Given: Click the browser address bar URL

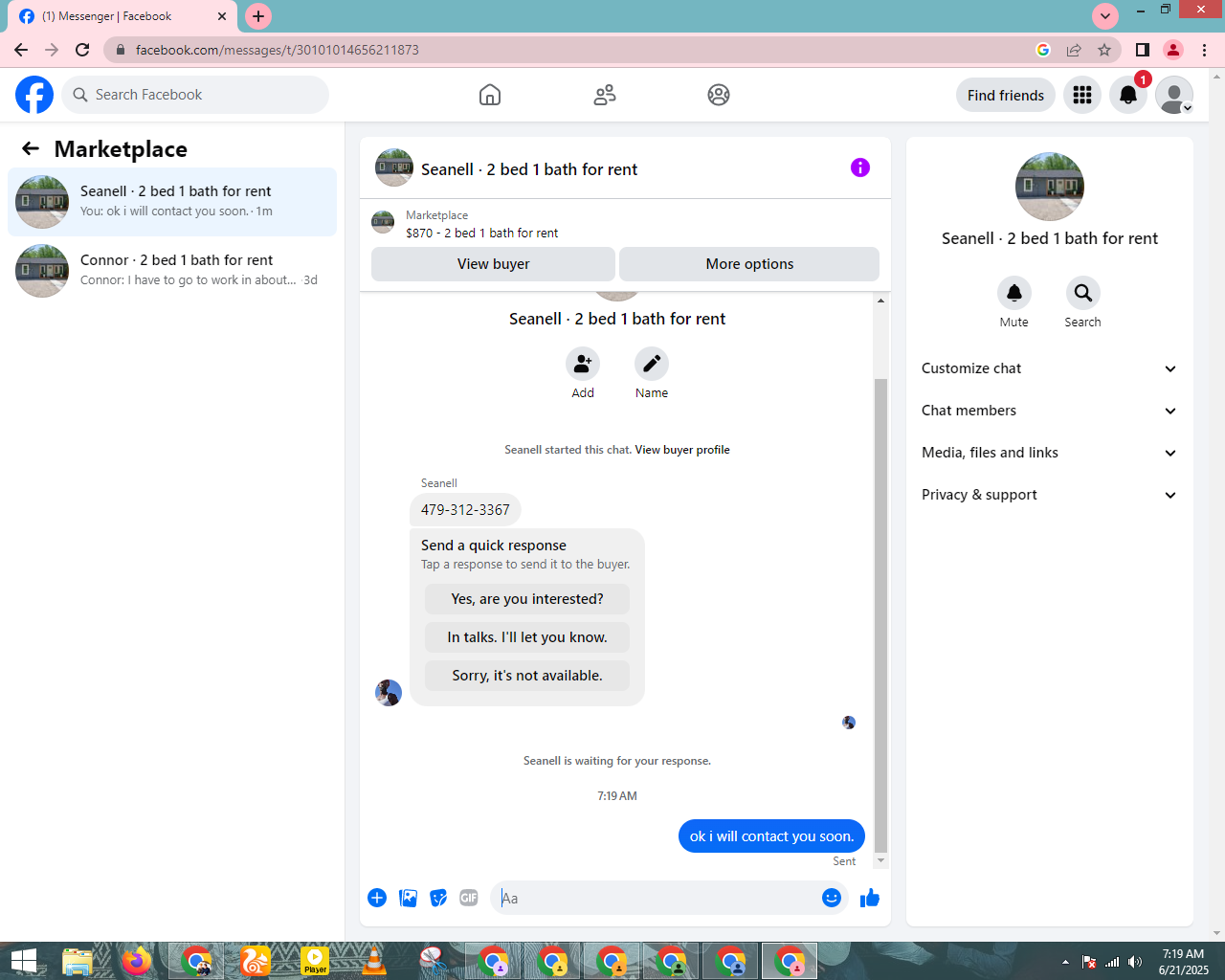Looking at the screenshot, I should point(278,50).
